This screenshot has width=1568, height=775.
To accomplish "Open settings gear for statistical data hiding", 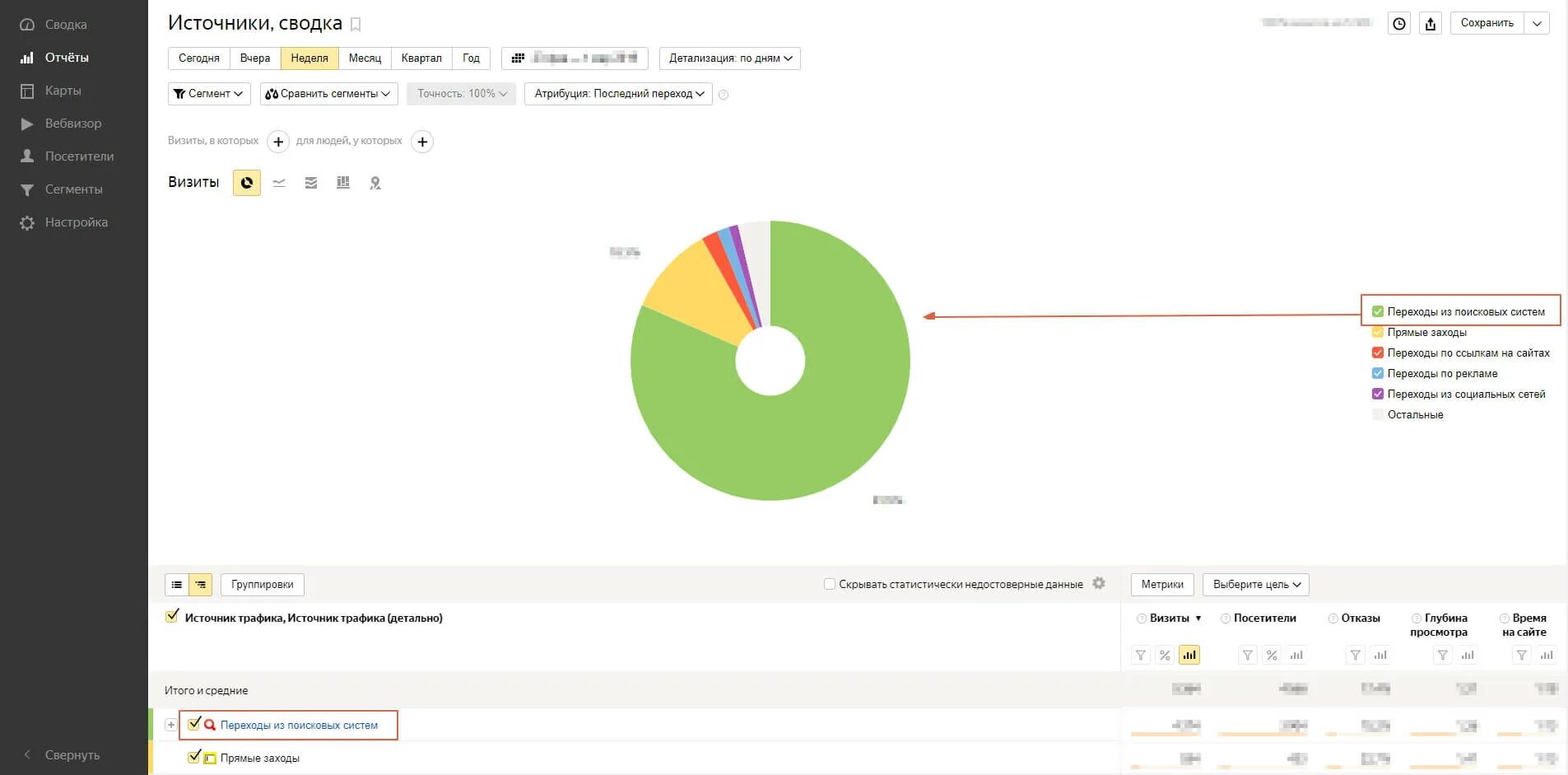I will 1099,583.
